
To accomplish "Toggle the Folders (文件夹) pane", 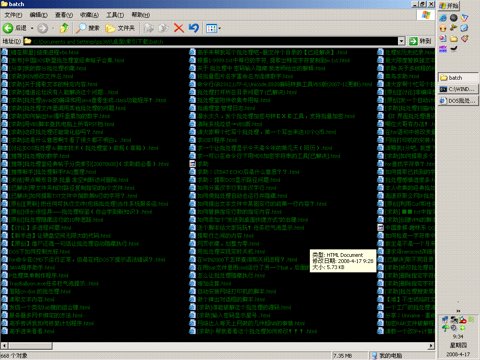I will point(120,28).
